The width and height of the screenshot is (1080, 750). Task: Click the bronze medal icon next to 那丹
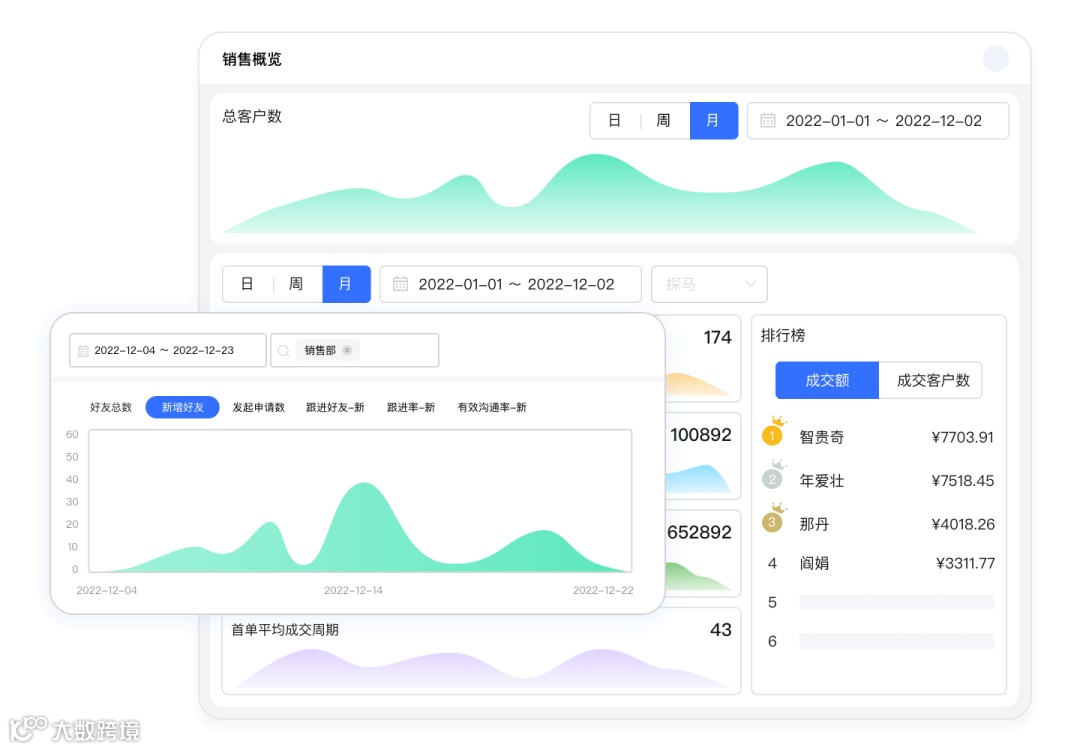pos(772,523)
